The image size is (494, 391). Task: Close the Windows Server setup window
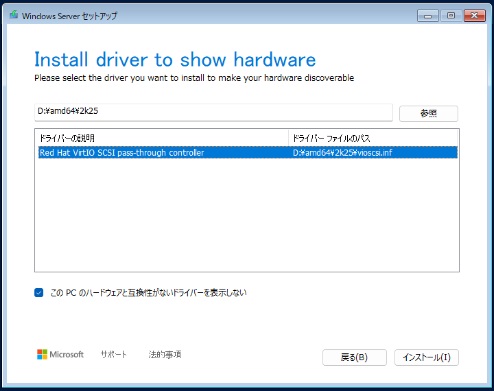click(x=475, y=16)
